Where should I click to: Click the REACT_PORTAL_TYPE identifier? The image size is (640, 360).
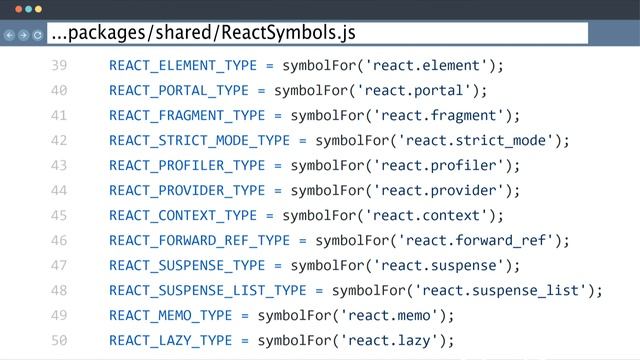click(x=179, y=91)
